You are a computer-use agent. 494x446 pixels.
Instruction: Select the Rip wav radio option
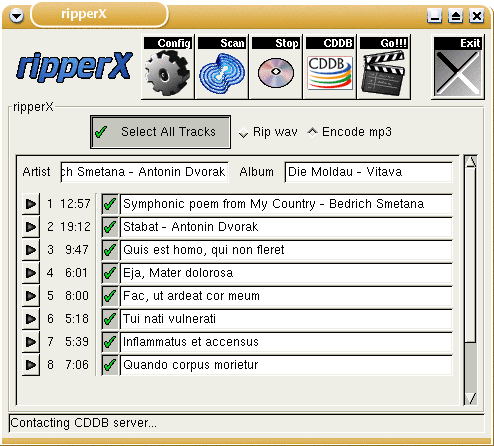[244, 133]
